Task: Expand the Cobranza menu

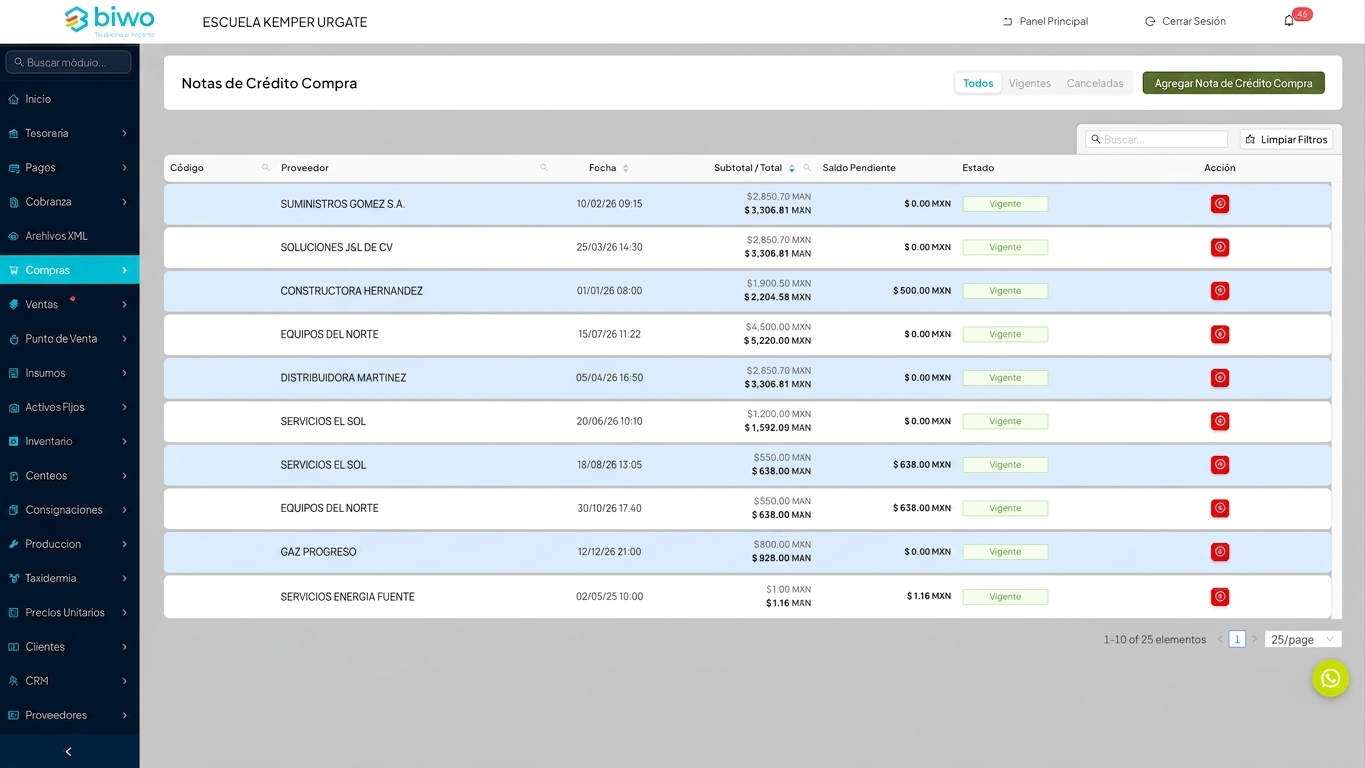Action: pyautogui.click(x=70, y=201)
